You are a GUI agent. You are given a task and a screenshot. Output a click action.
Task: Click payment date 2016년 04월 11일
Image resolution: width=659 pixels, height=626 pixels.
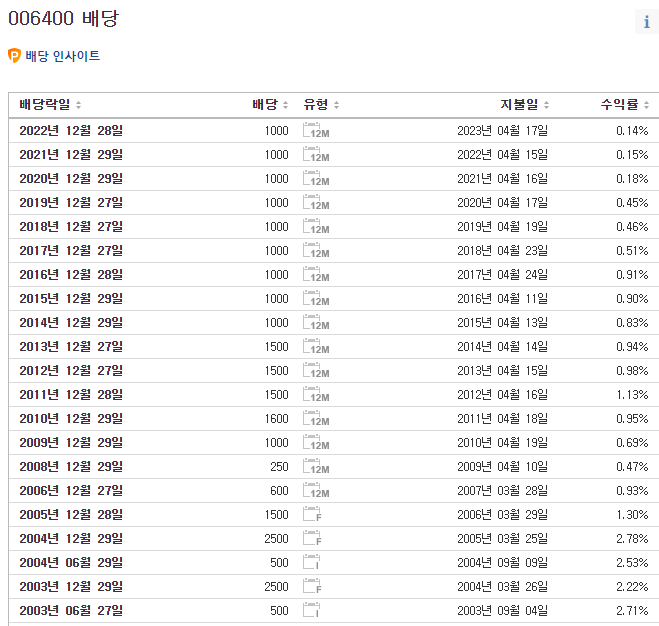(x=503, y=298)
